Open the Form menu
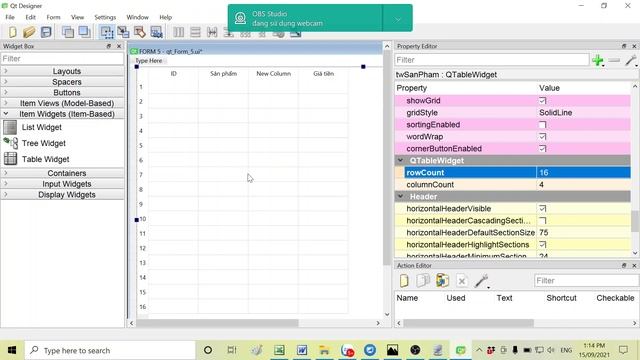The width and height of the screenshot is (640, 360). 53,17
